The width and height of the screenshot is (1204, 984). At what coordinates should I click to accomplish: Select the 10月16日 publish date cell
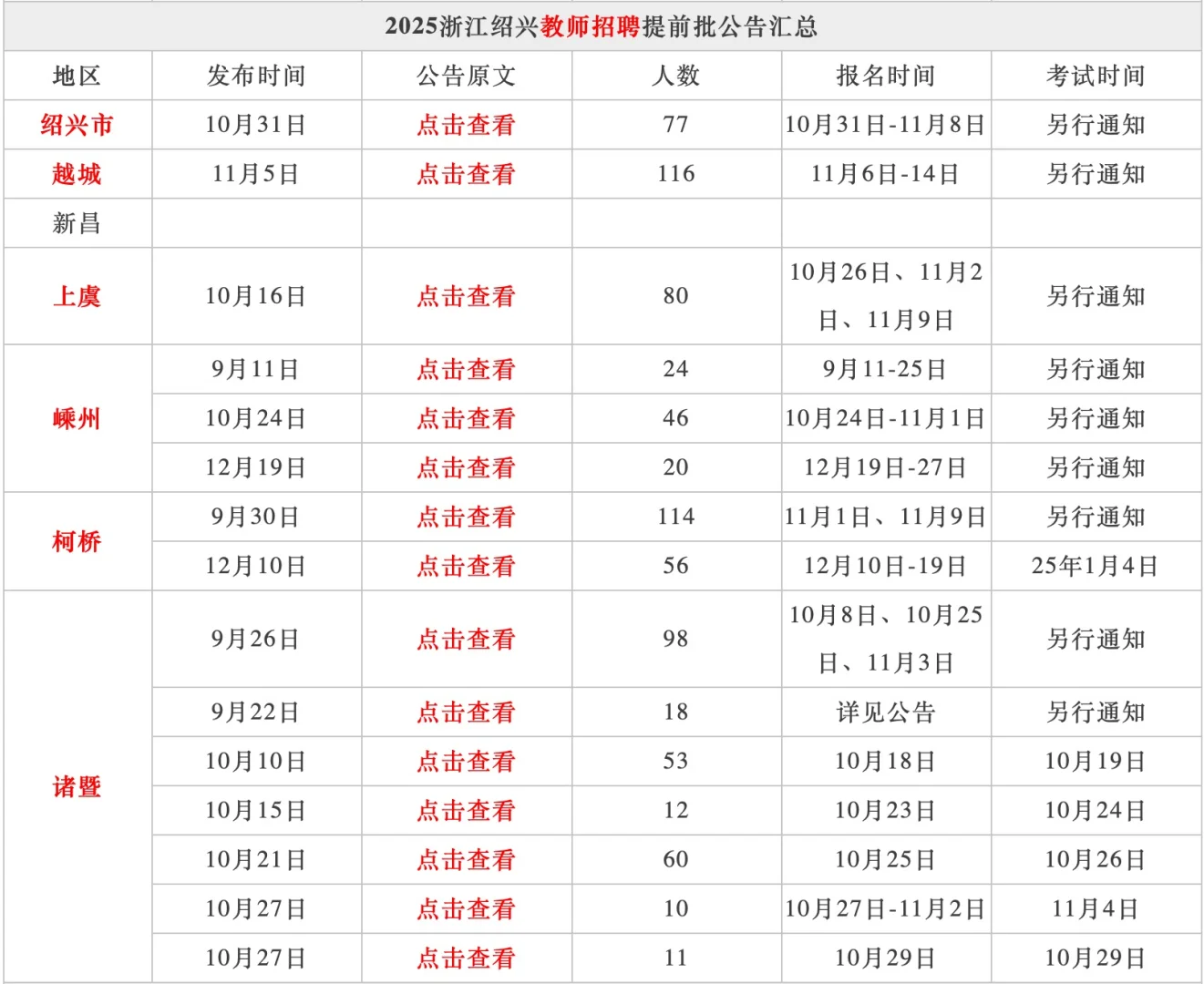(256, 296)
